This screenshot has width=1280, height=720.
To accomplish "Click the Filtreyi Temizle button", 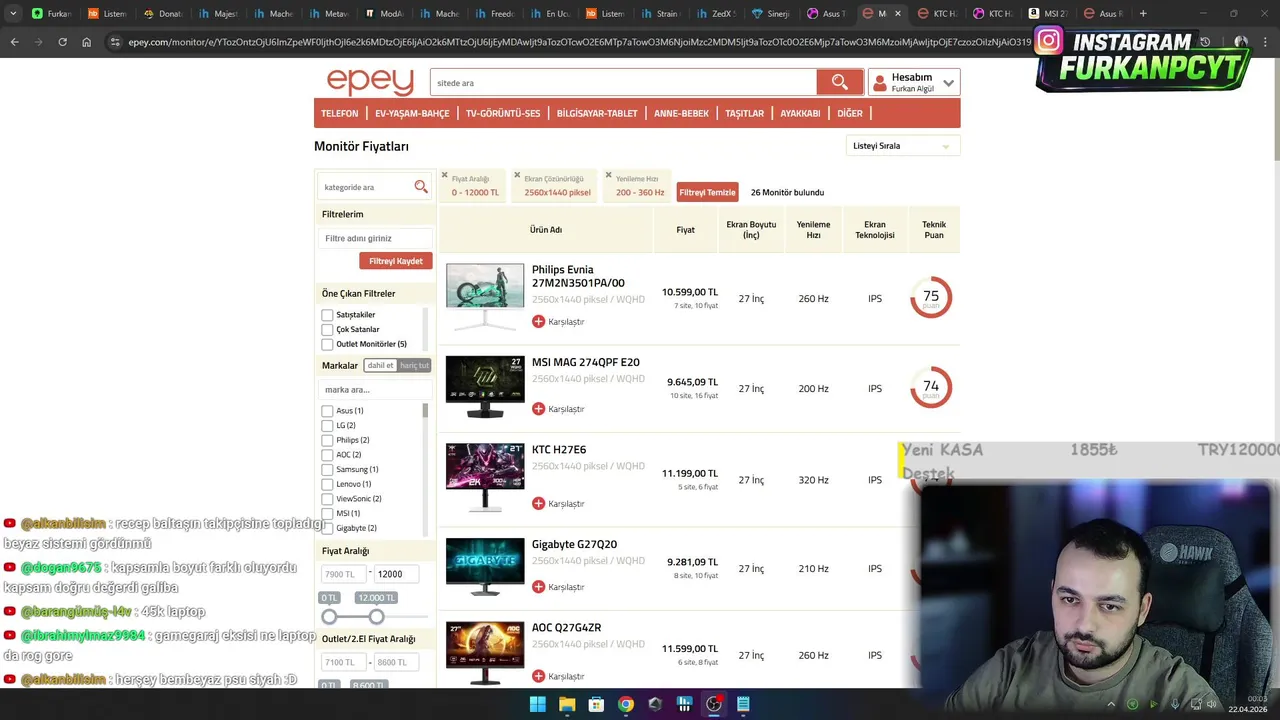I will (707, 192).
